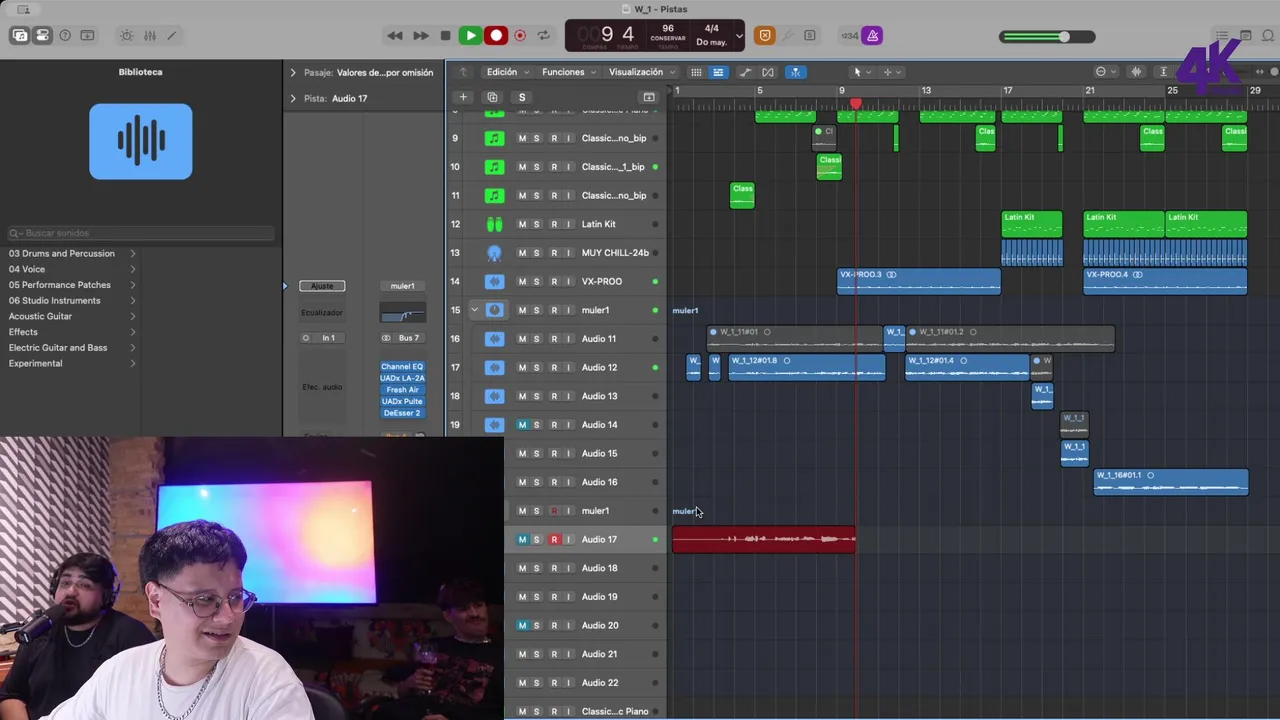This screenshot has height=720, width=1280.
Task: Click the highlighted track list view icon
Action: (718, 72)
